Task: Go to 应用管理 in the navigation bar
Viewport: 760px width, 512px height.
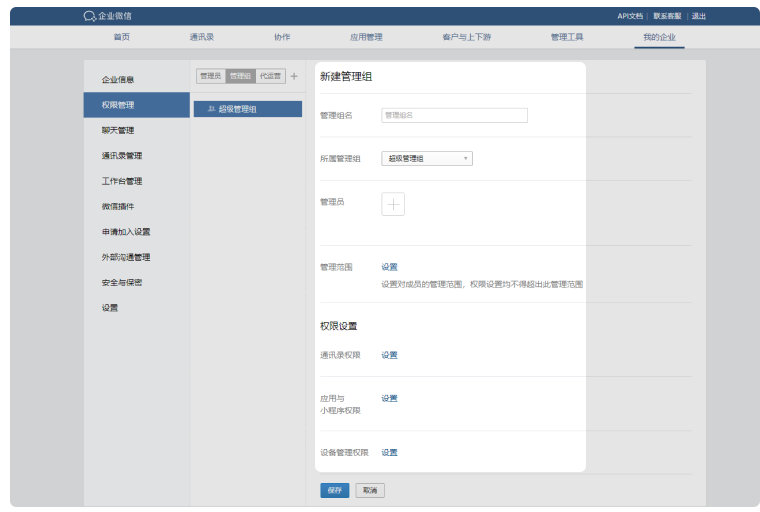Action: click(366, 37)
